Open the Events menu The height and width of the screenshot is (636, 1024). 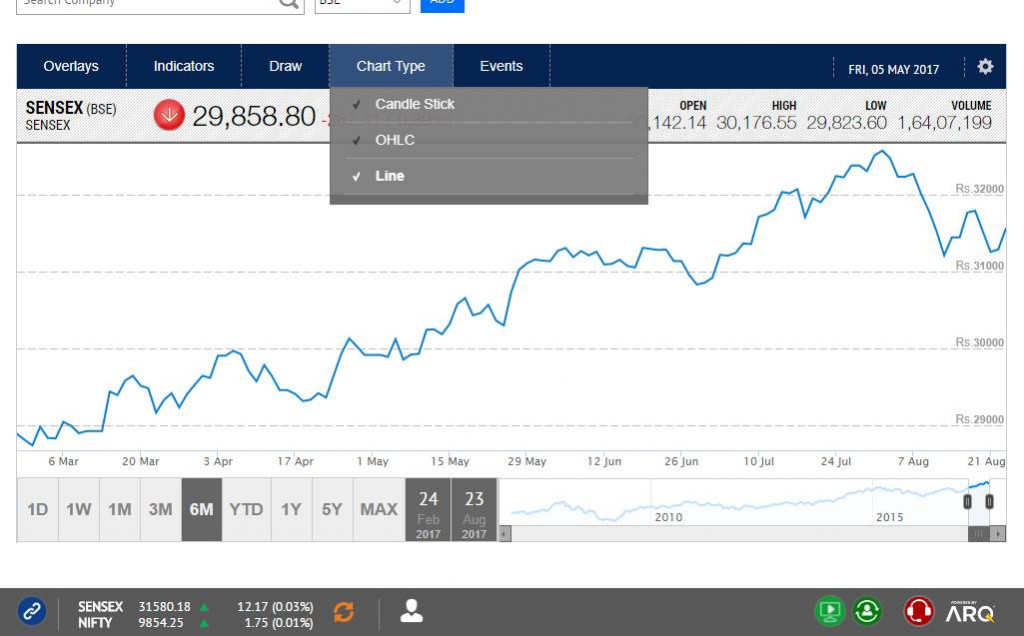click(x=501, y=66)
